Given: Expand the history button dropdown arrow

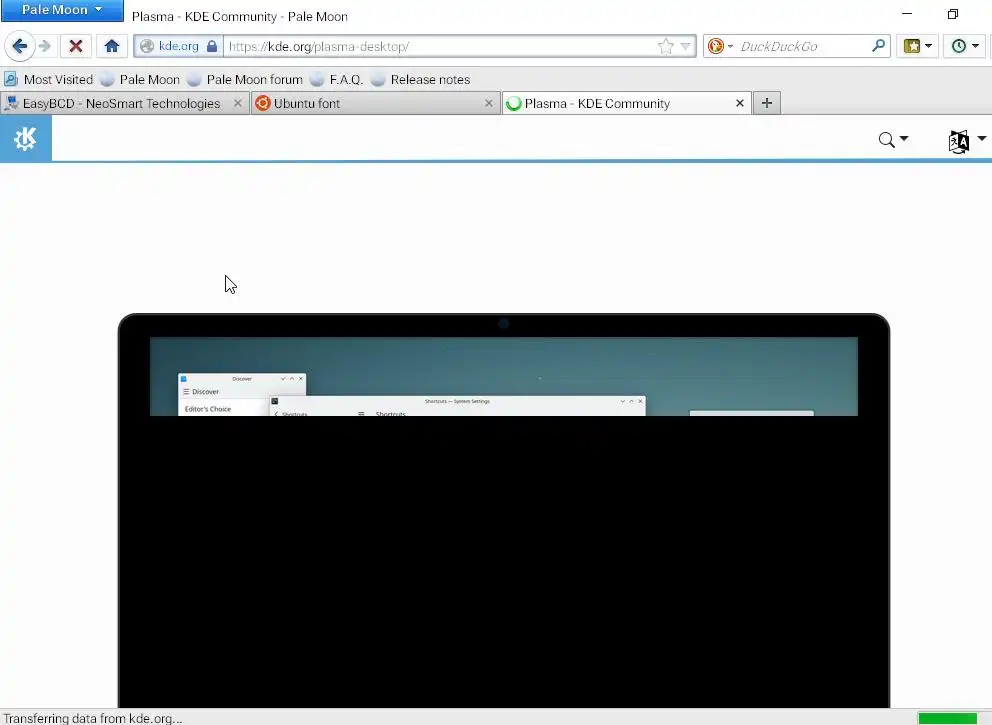Looking at the screenshot, I should coord(976,46).
